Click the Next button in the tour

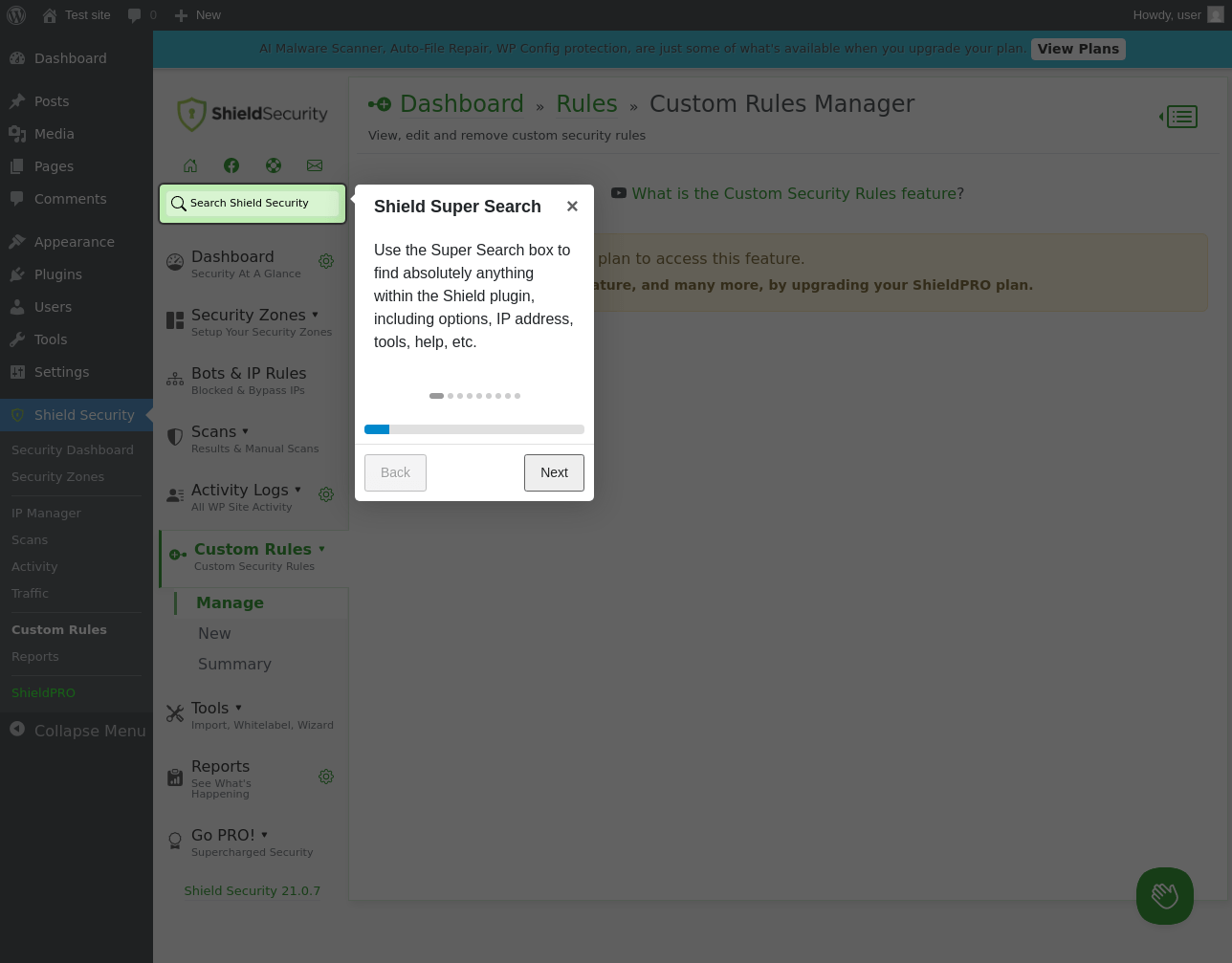(554, 472)
